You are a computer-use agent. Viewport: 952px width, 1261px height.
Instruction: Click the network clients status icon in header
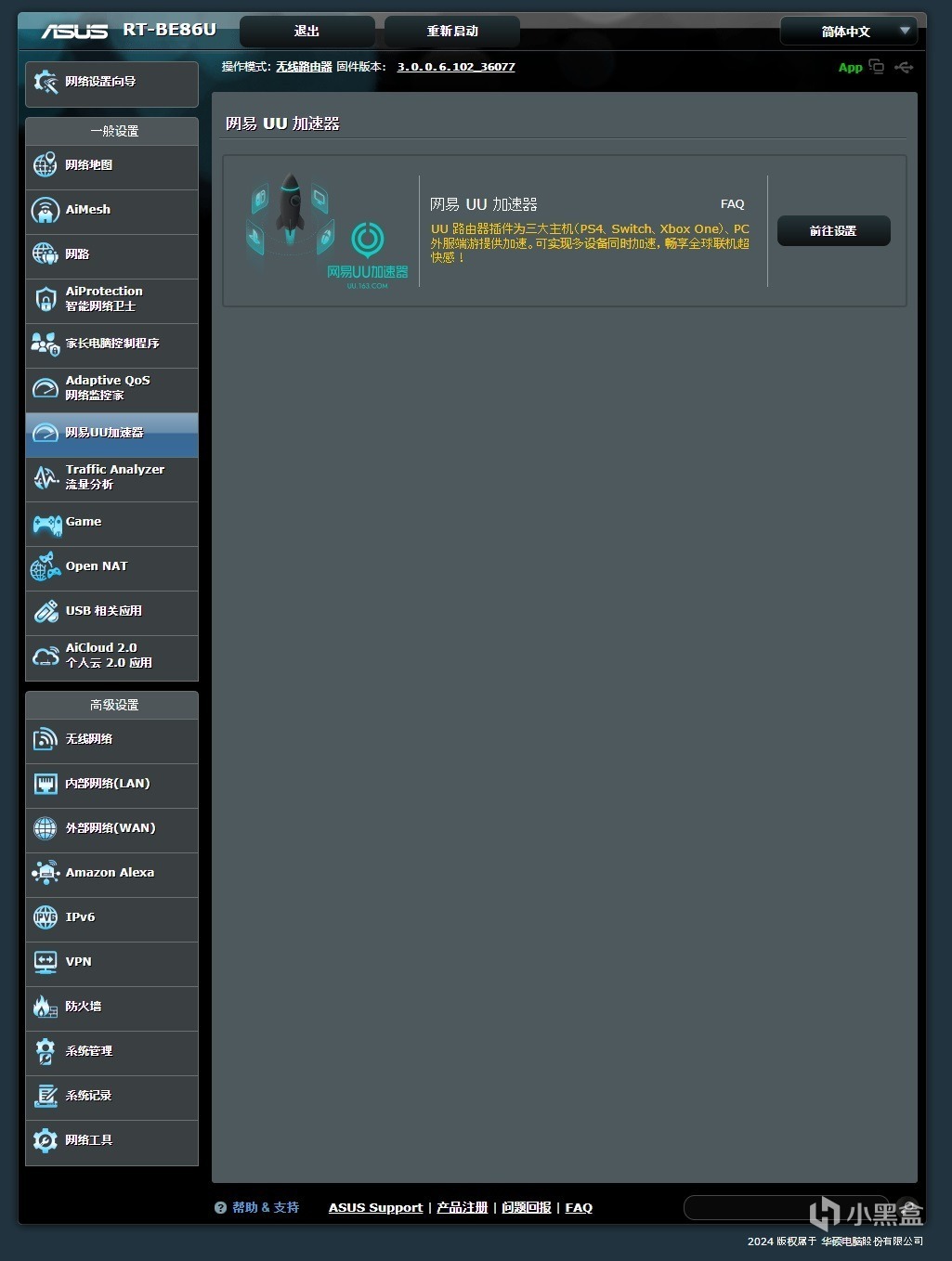876,67
